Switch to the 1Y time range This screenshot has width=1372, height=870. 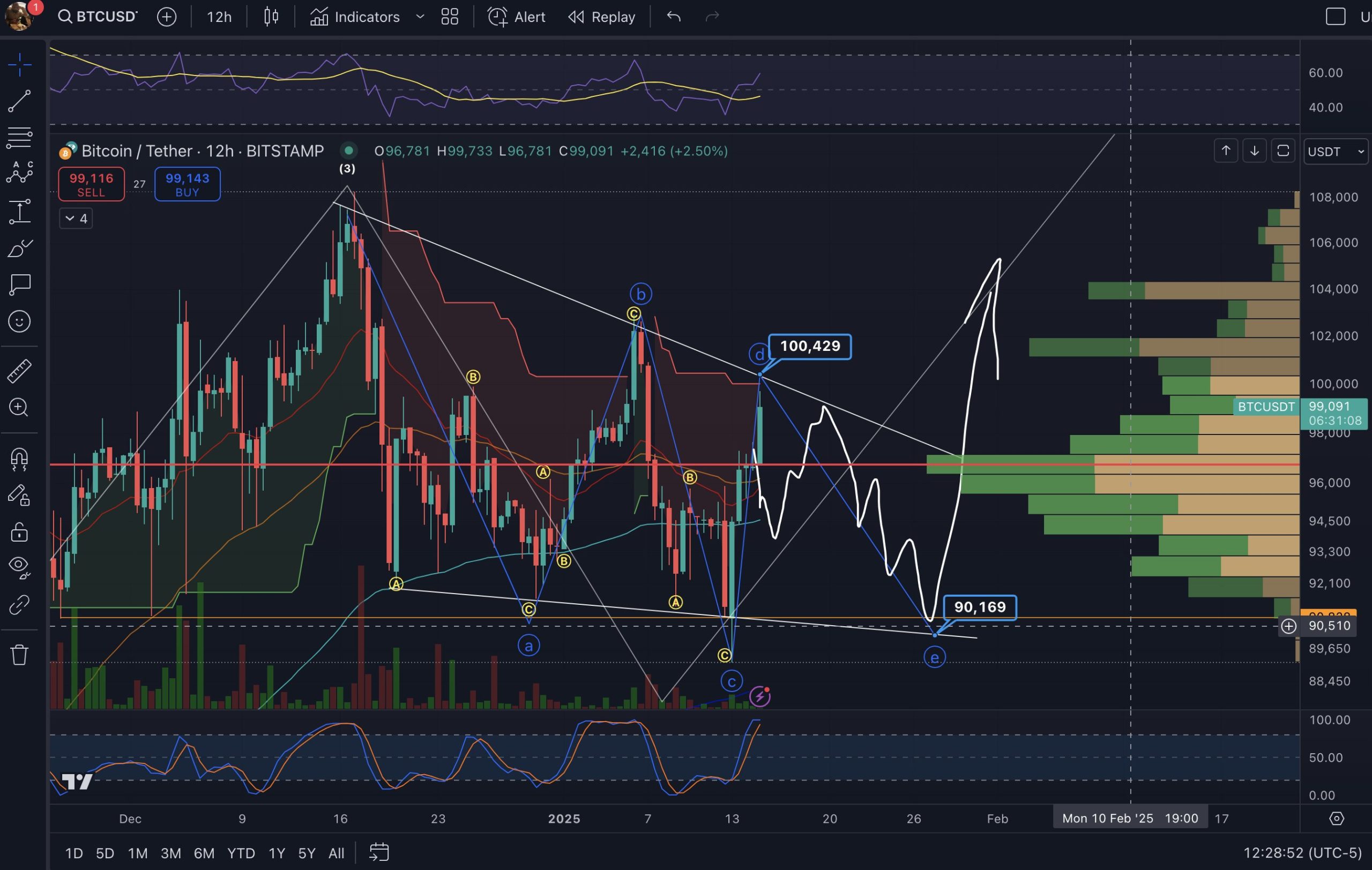[277, 853]
